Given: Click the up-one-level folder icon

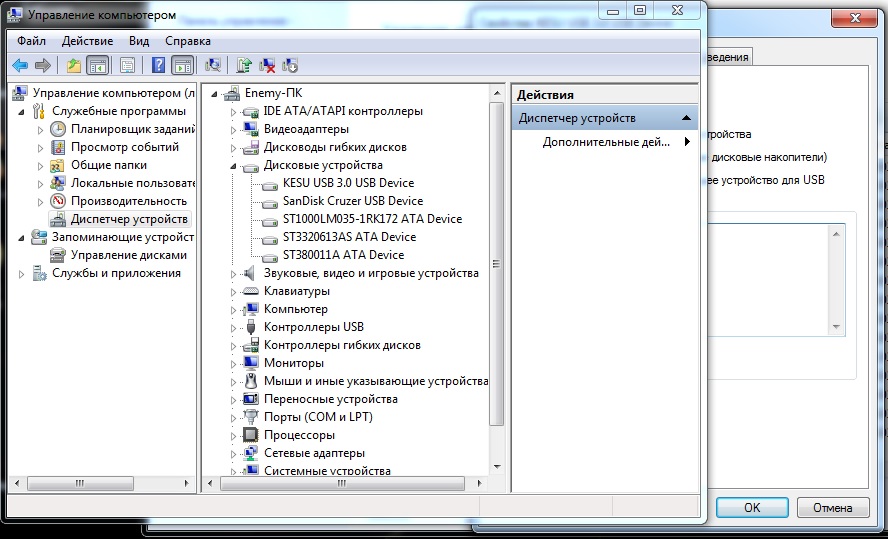Looking at the screenshot, I should tap(74, 66).
